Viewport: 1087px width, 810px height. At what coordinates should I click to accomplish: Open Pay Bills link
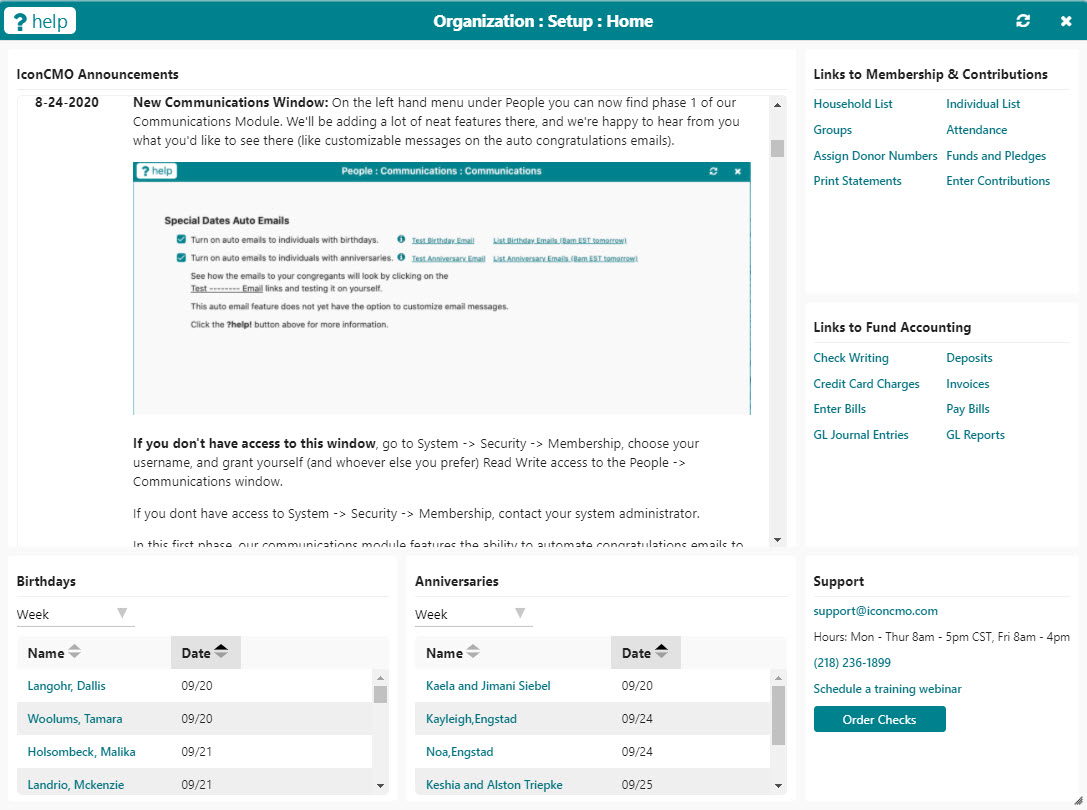pos(968,409)
